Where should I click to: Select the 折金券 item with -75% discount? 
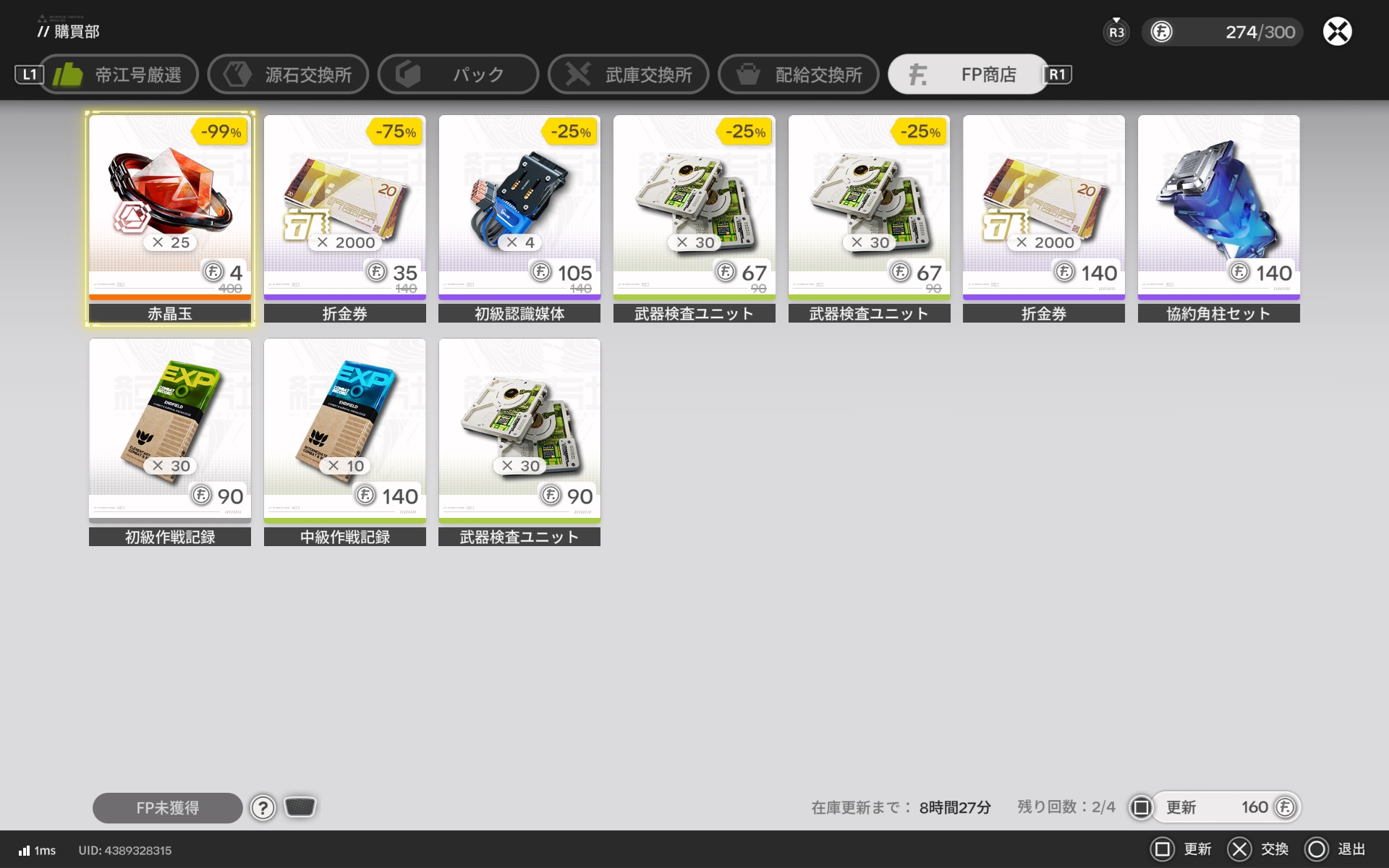[x=344, y=217]
